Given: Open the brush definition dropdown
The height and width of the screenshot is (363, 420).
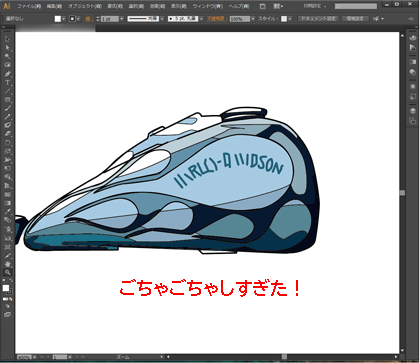Looking at the screenshot, I should coord(201,19).
